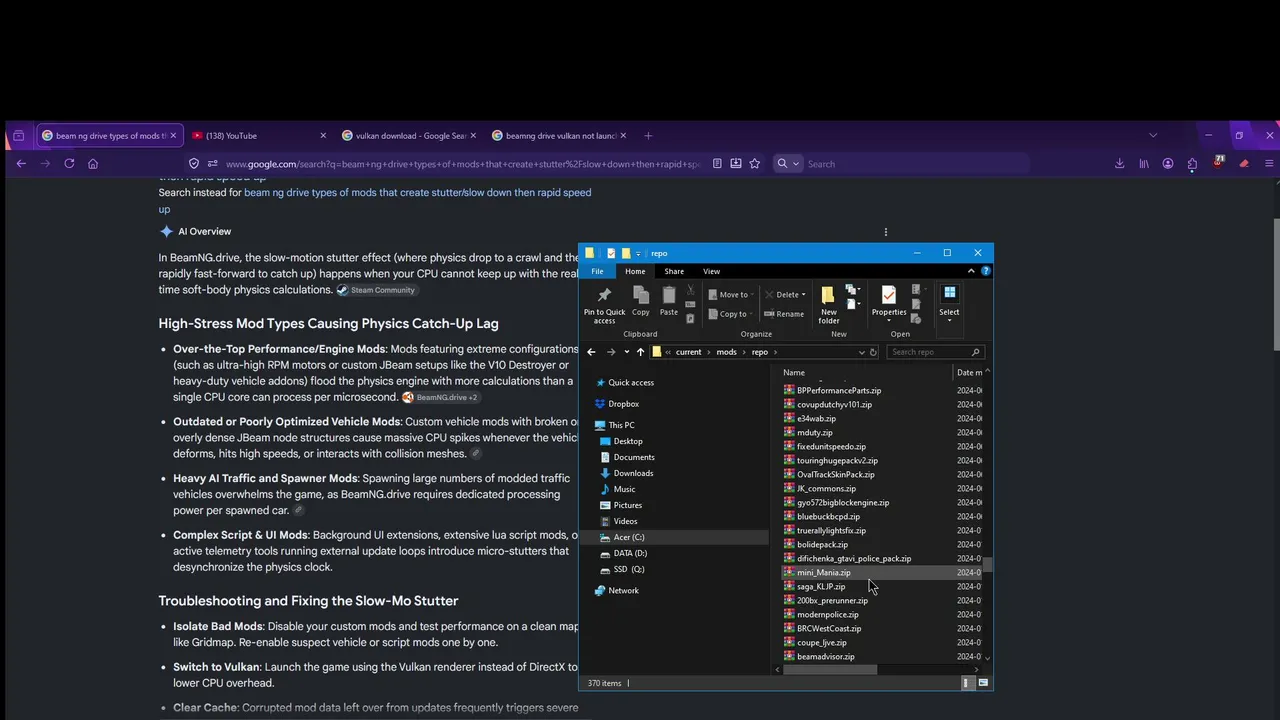Open SSD (Q:) drive in navigation pane
The width and height of the screenshot is (1280, 720).
click(x=629, y=569)
